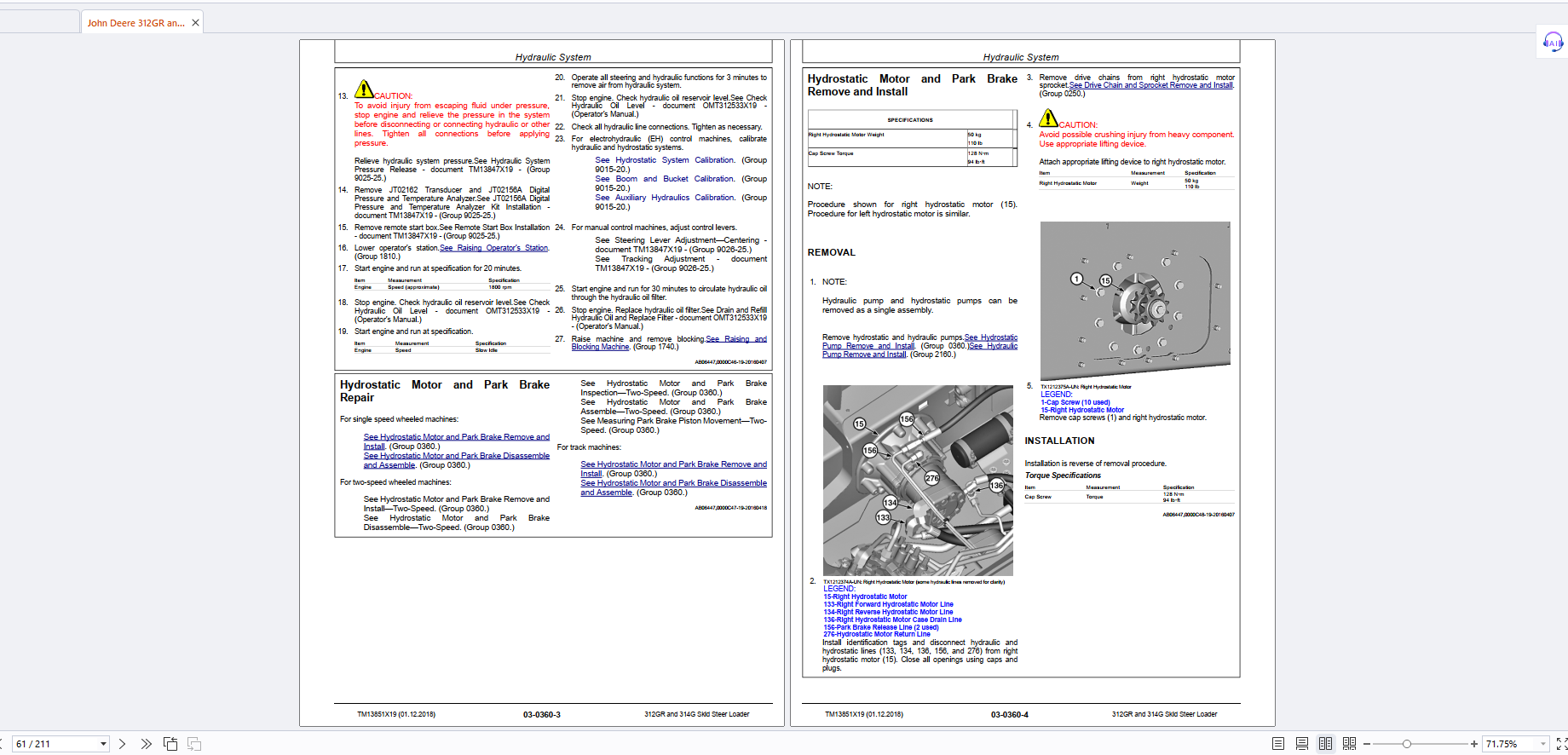Click the zoom out minus icon

(x=1367, y=744)
